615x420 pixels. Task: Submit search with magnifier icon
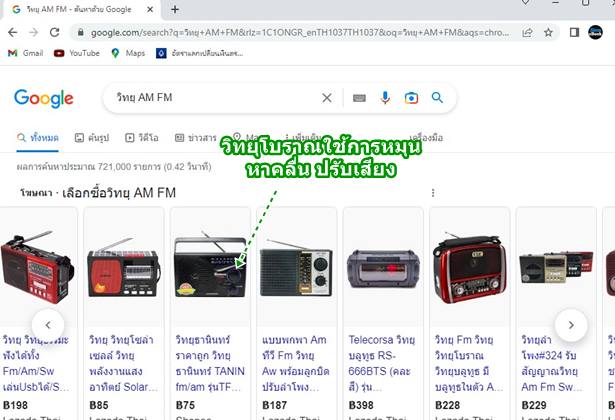coord(437,98)
